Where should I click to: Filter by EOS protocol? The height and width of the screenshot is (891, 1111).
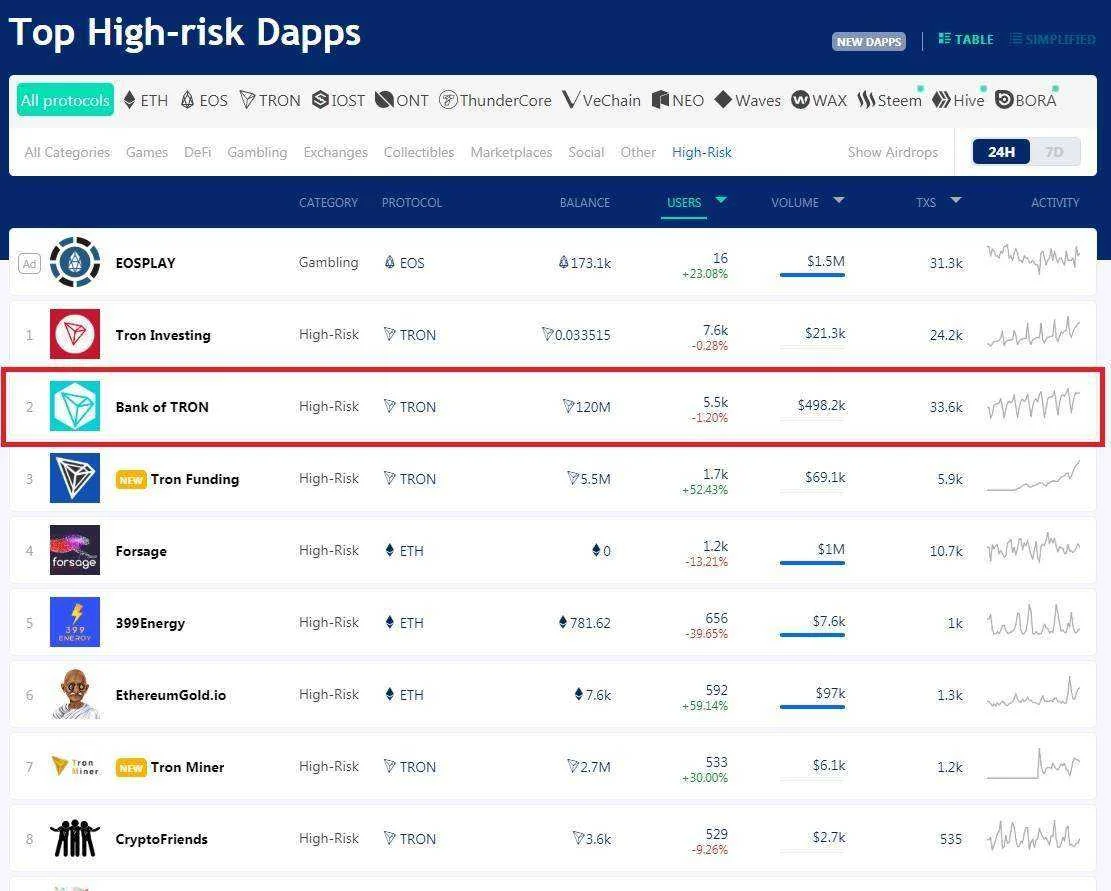tap(204, 101)
